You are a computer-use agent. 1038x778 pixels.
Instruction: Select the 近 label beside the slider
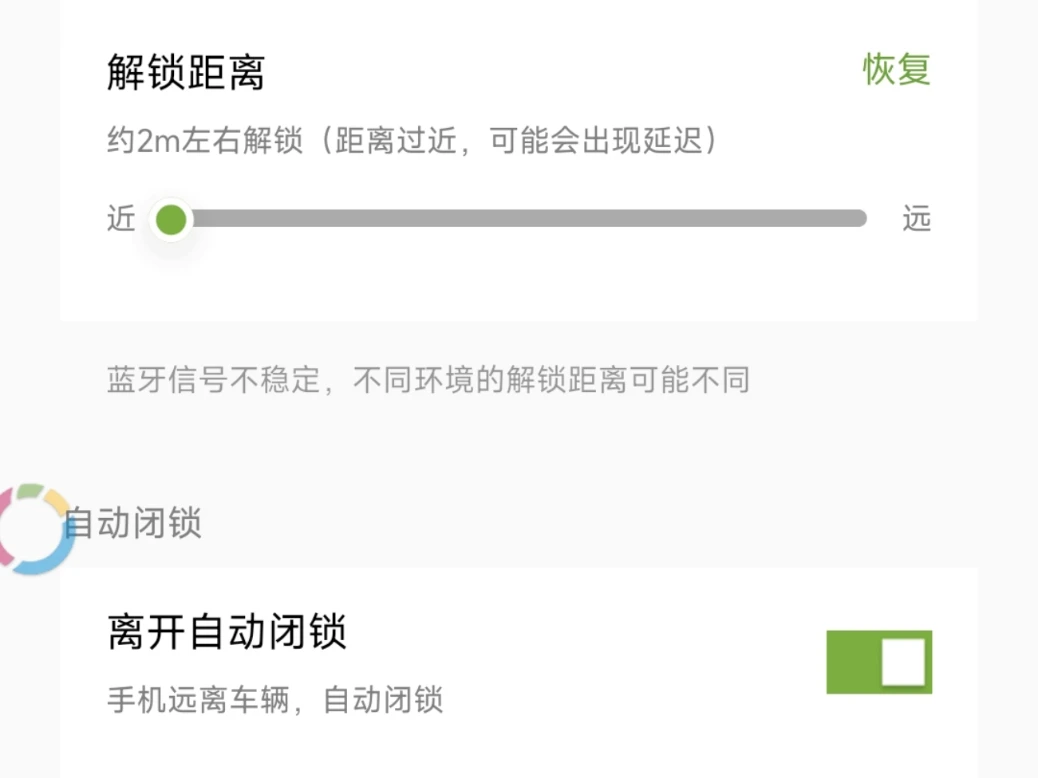click(121, 219)
